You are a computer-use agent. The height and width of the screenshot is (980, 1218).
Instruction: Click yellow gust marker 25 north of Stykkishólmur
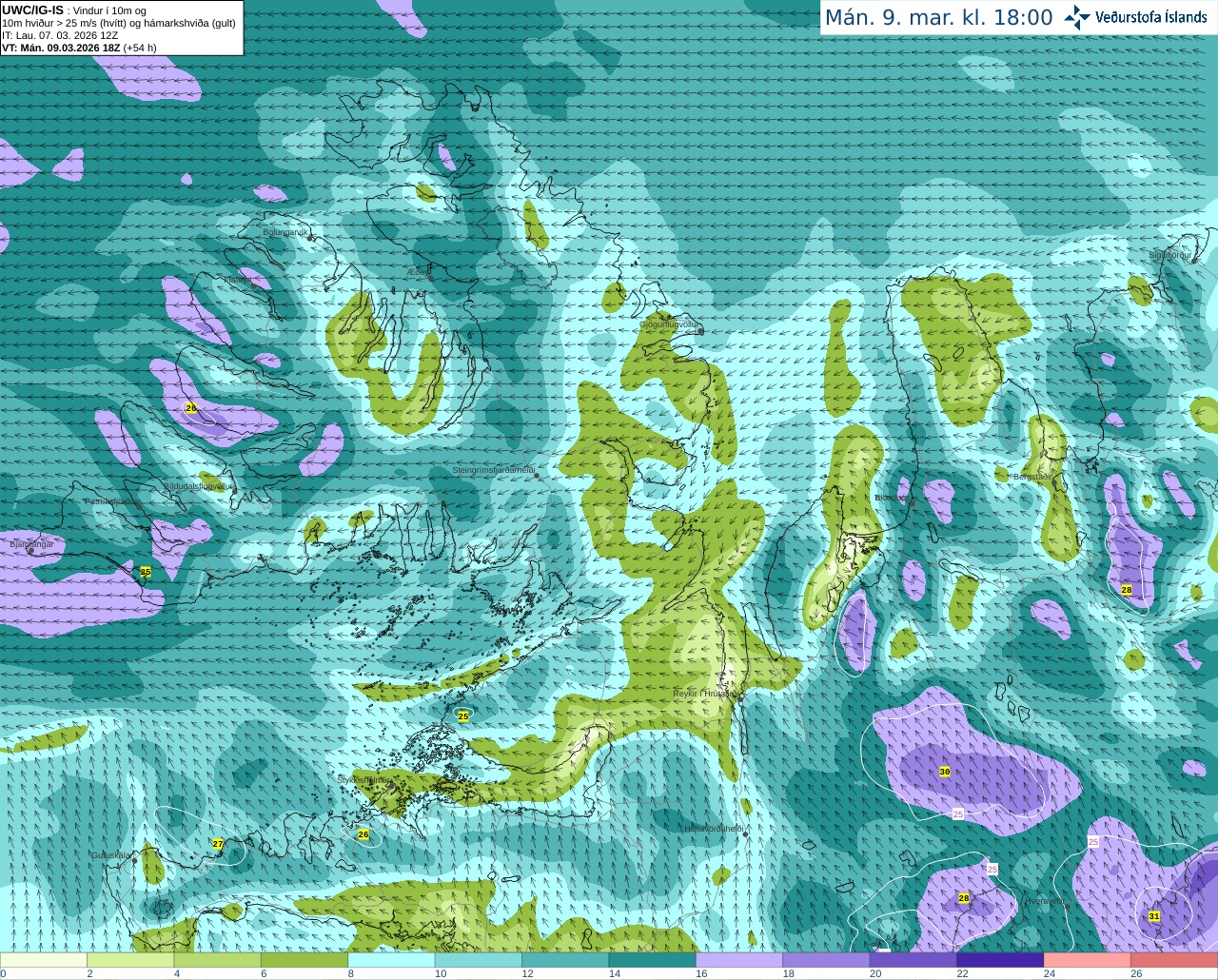(463, 715)
